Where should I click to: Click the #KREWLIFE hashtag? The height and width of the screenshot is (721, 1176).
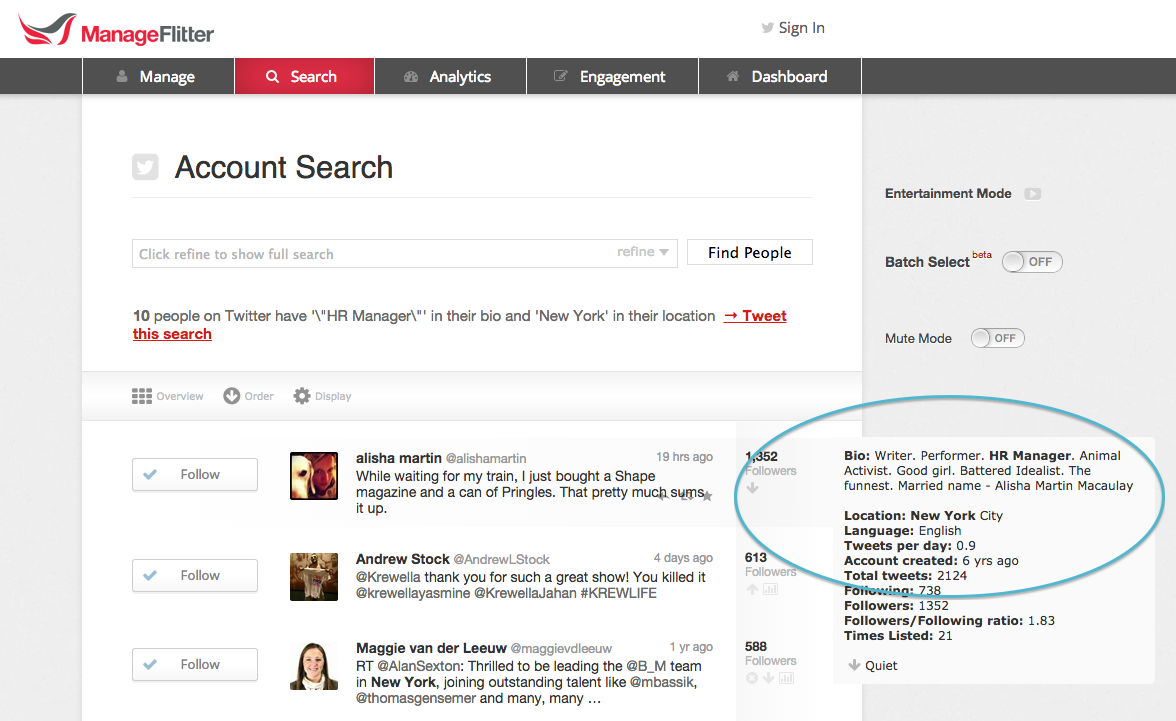coord(619,593)
